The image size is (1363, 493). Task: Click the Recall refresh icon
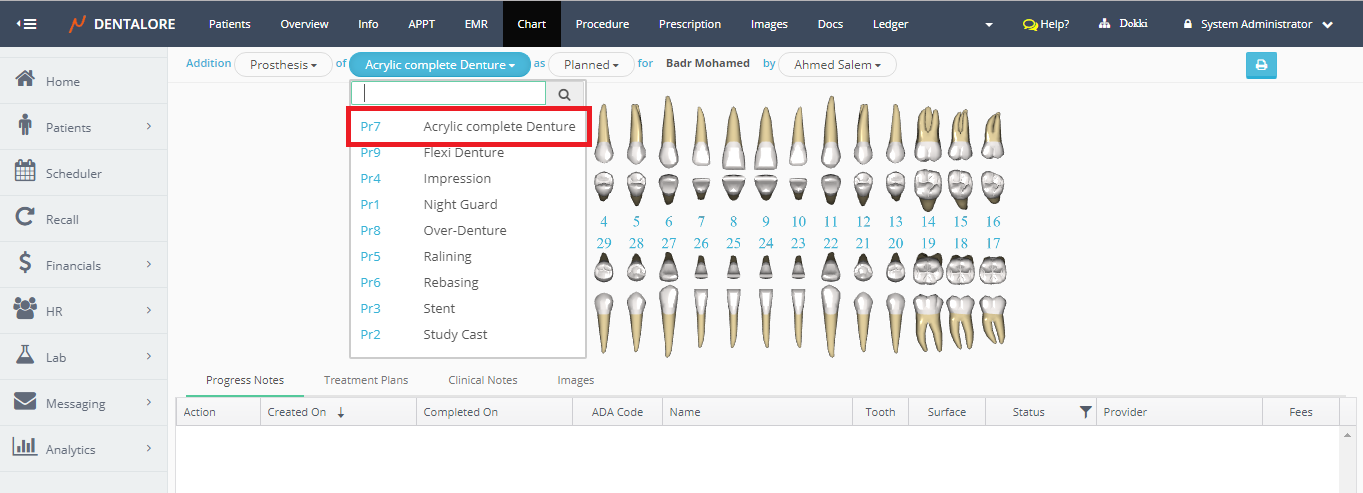tap(26, 218)
